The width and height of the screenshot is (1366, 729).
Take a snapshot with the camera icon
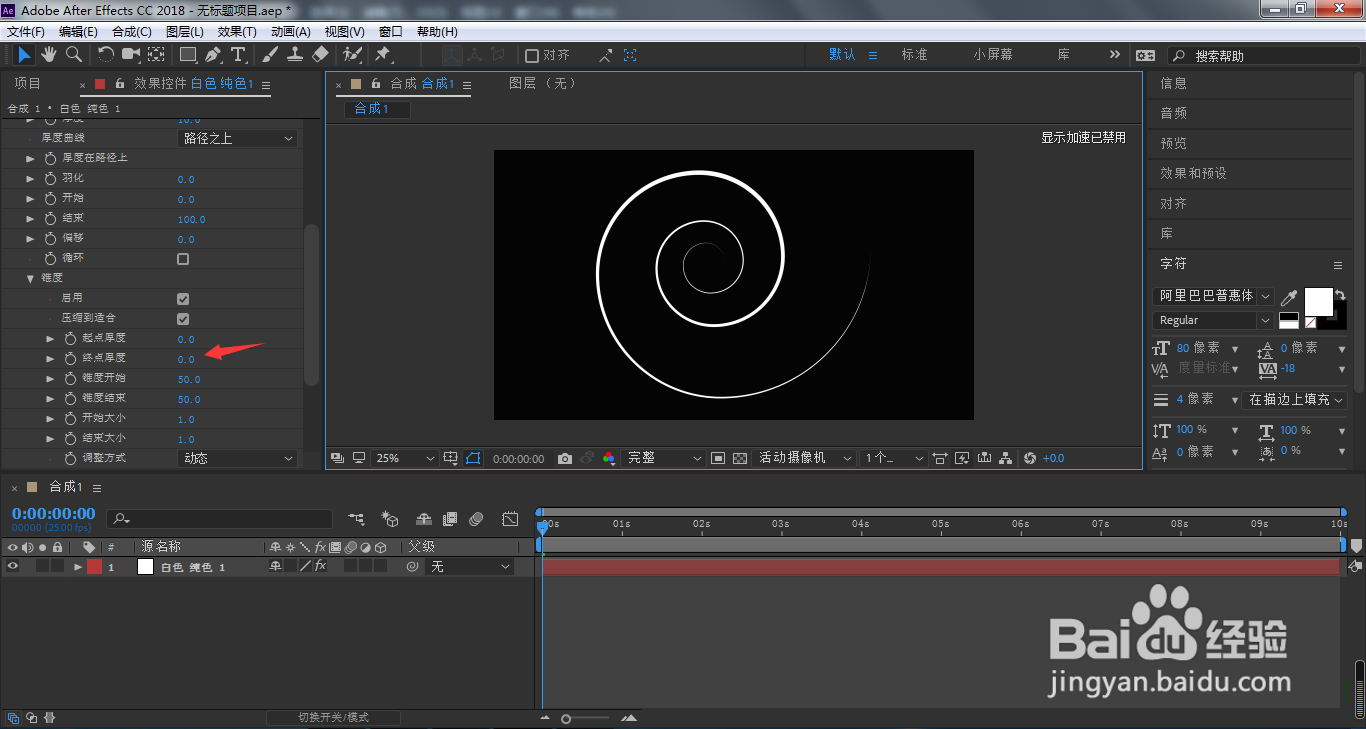[565, 458]
